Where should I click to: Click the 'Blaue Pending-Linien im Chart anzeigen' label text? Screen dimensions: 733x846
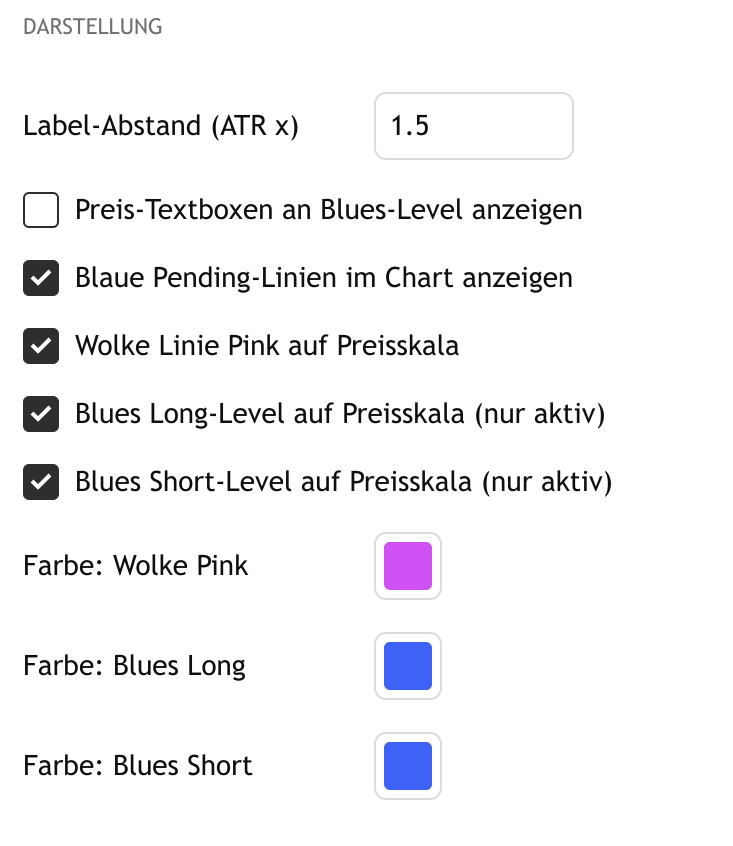[323, 278]
